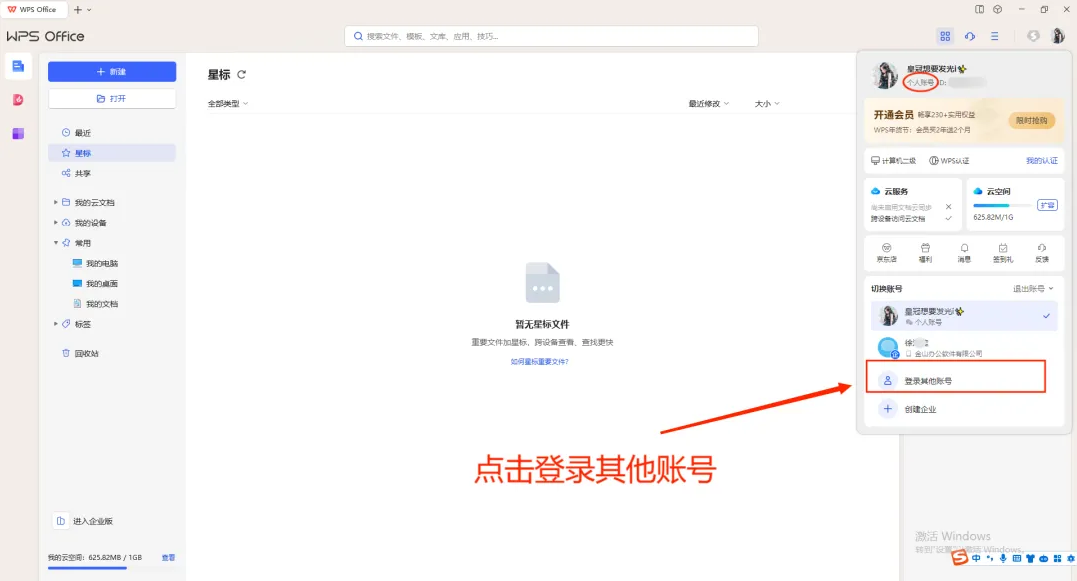Open the apps grid icon in top bar

(x=945, y=36)
